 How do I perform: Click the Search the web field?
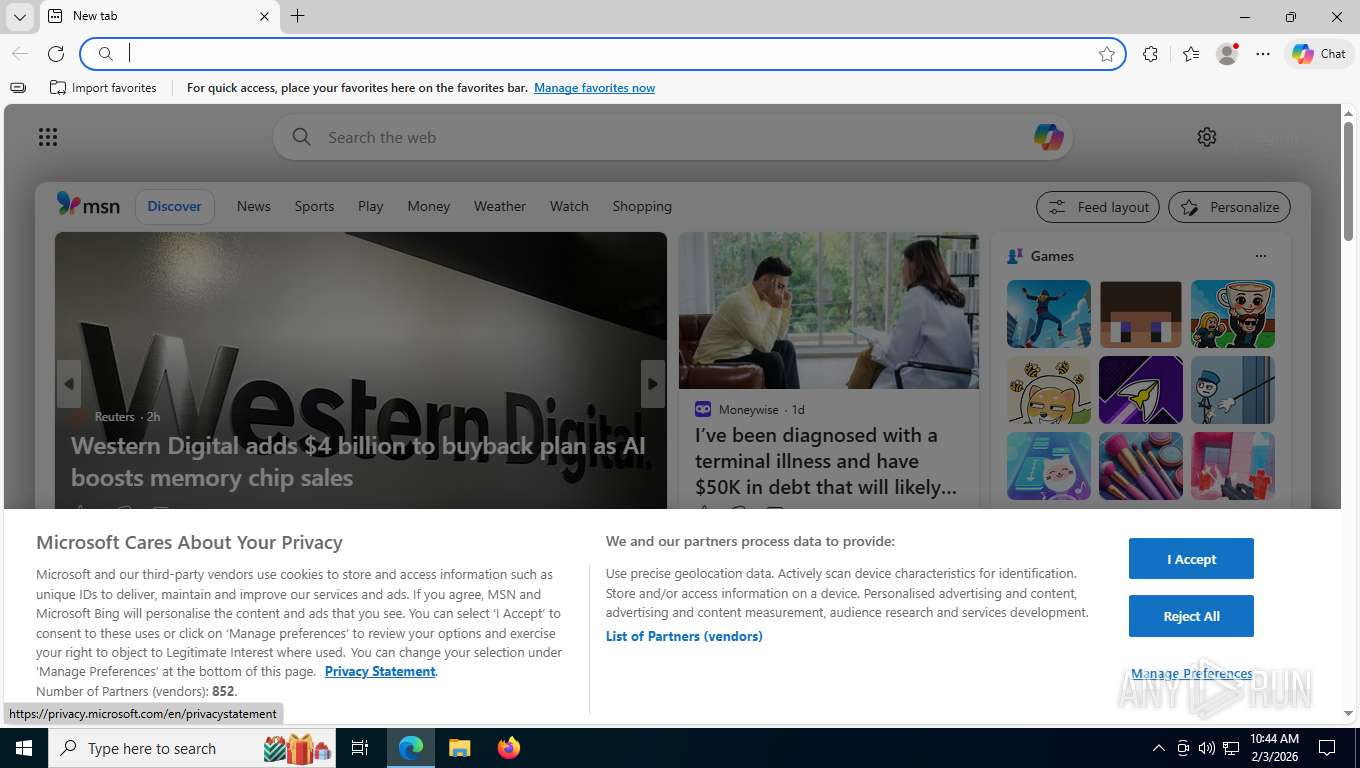672,137
